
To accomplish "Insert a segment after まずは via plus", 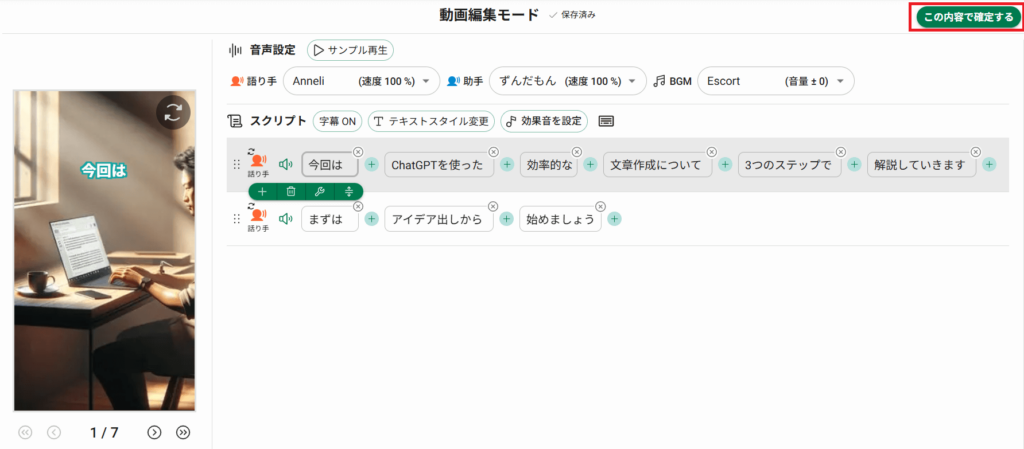I will point(372,219).
